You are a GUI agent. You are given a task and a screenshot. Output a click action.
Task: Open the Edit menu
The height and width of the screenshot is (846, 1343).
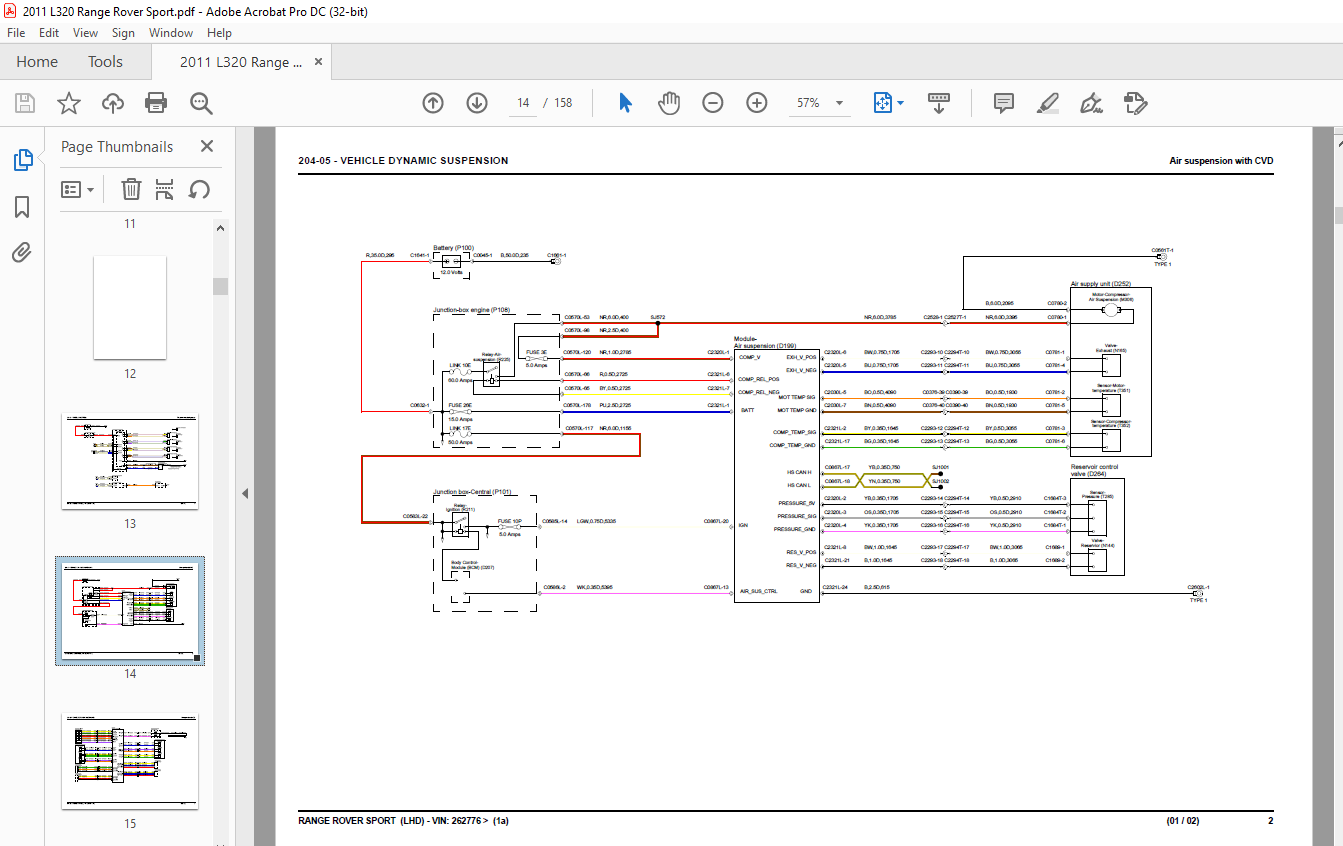(49, 33)
